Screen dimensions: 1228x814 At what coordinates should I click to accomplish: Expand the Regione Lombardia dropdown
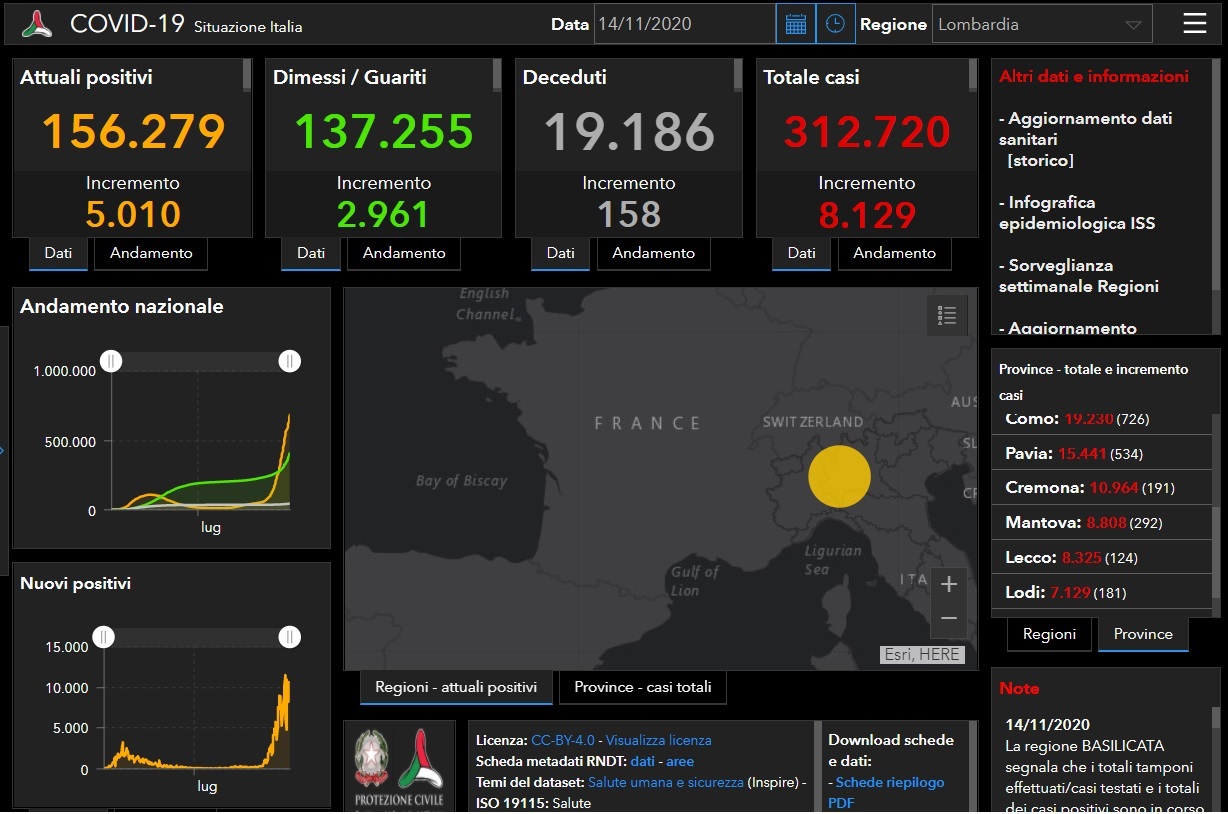1041,24
